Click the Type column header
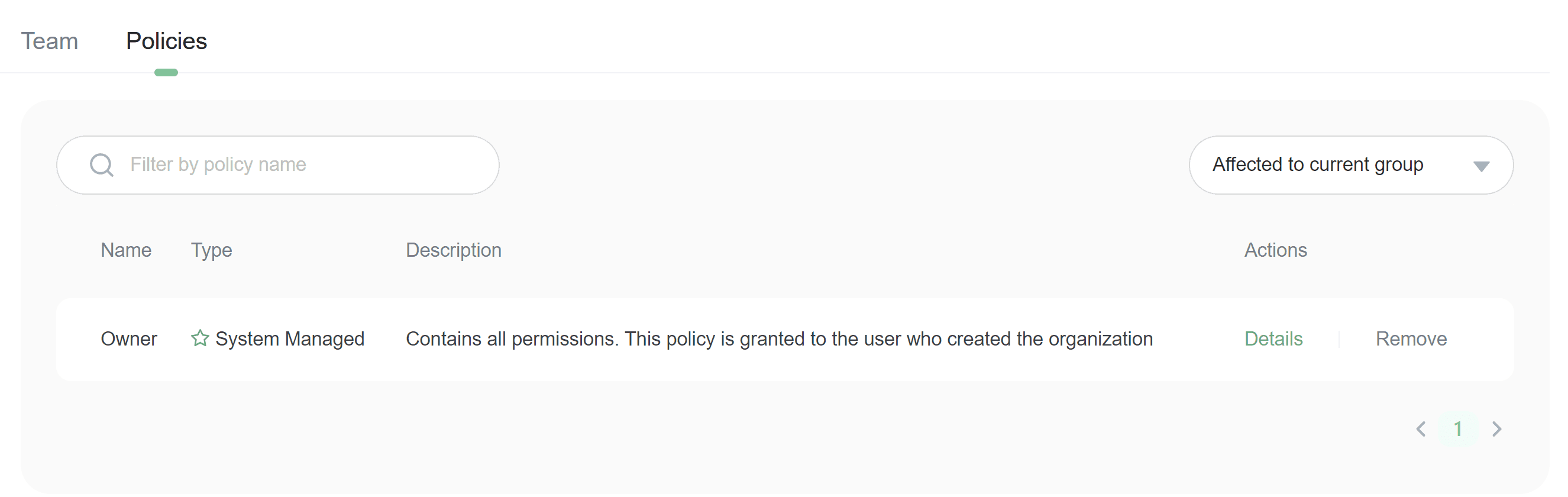The height and width of the screenshot is (497, 1568). 211,250
